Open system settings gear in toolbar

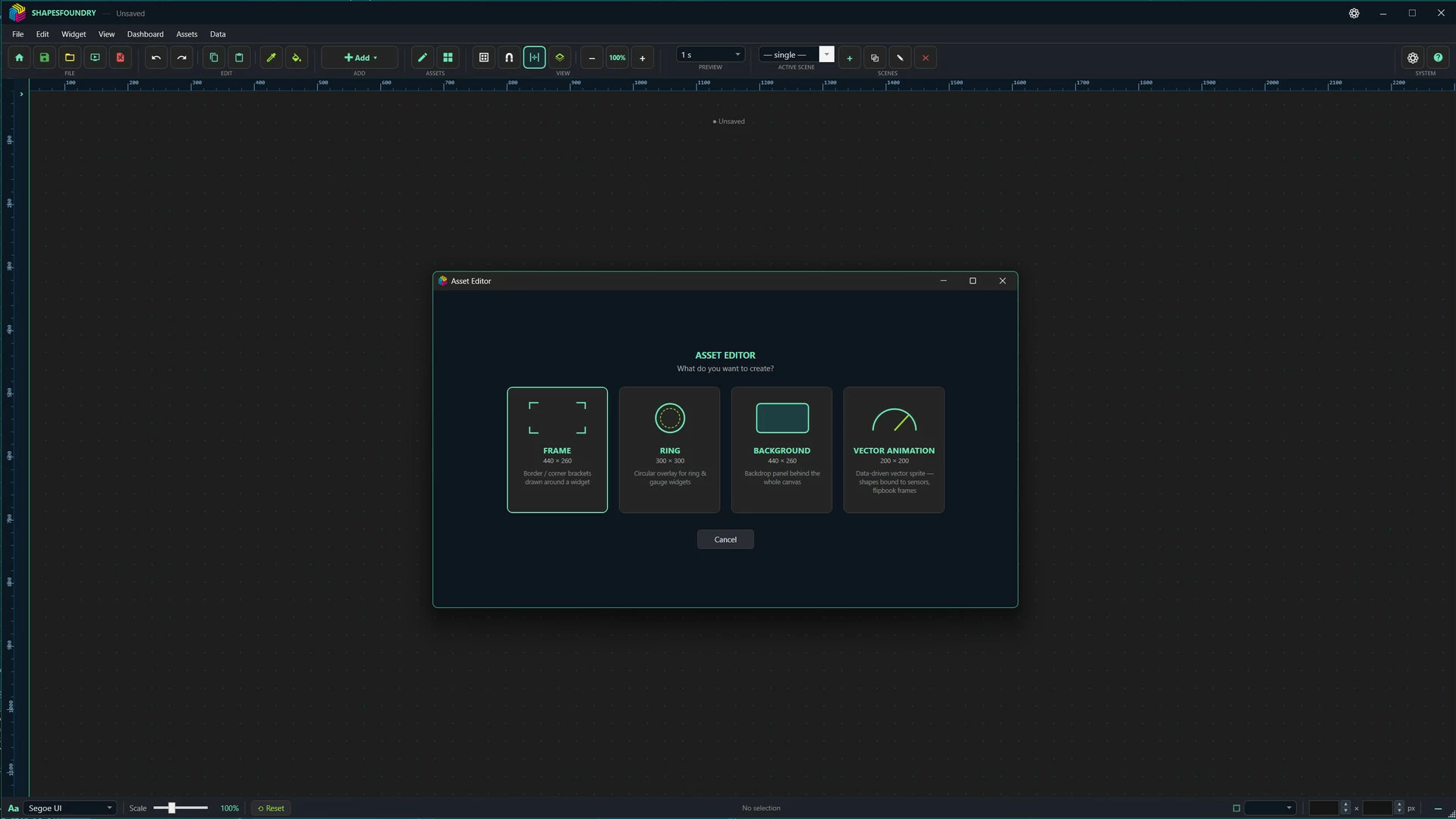(x=1413, y=58)
